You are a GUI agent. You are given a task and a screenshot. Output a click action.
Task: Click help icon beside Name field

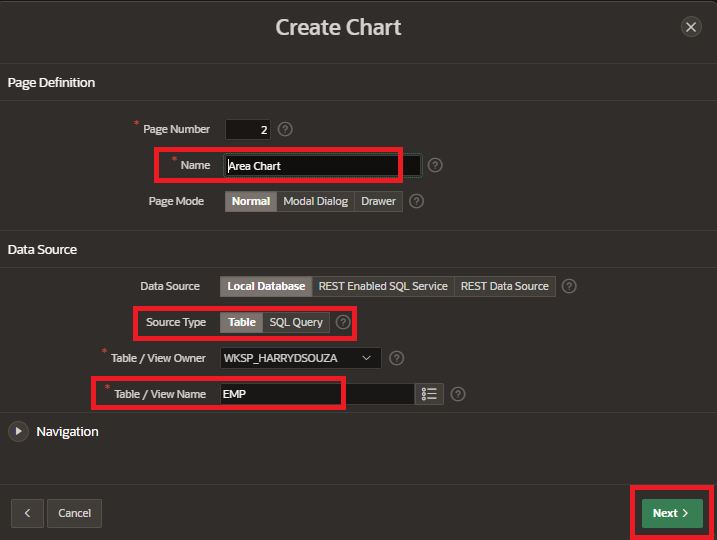435,166
